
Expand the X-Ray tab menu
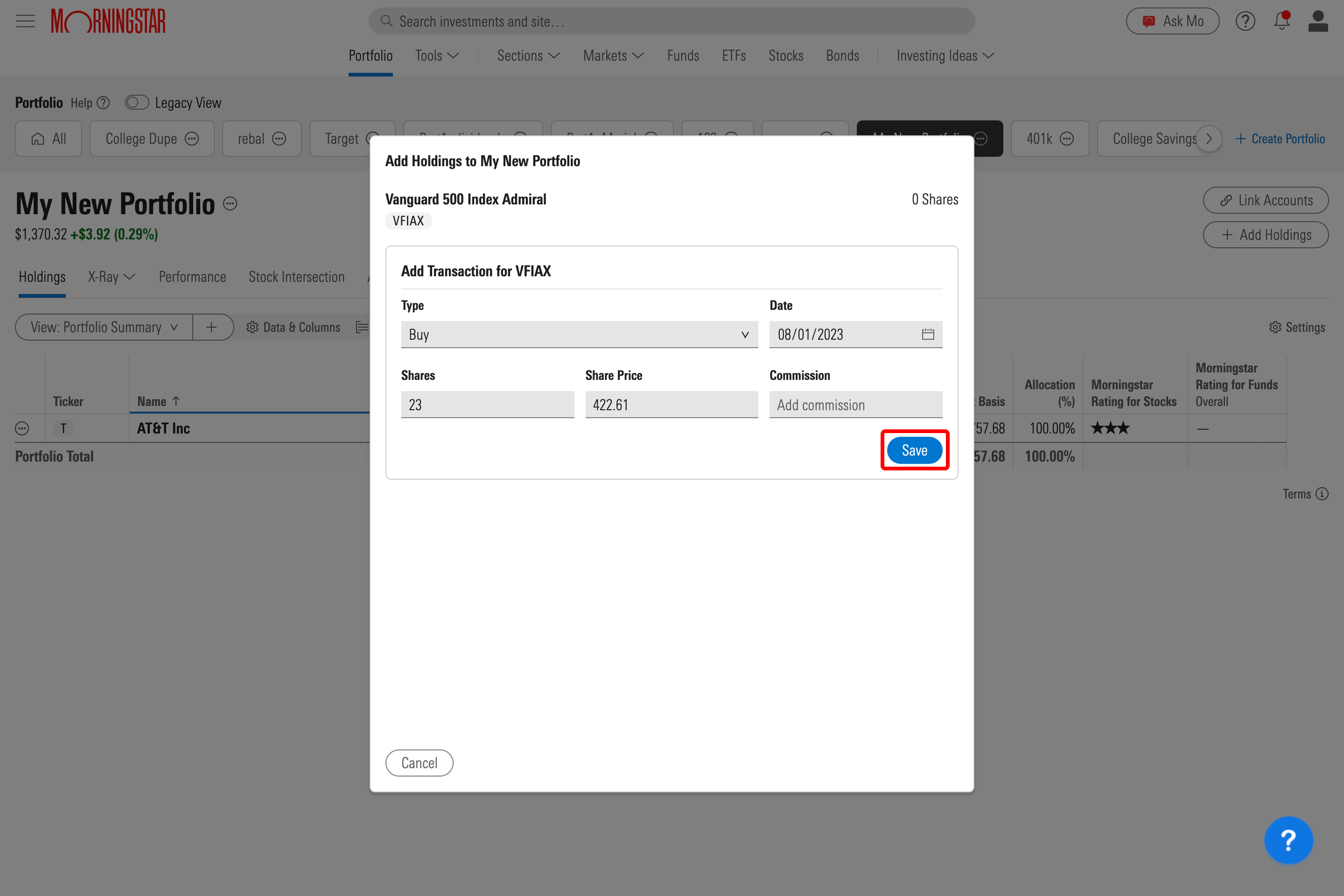pos(112,277)
